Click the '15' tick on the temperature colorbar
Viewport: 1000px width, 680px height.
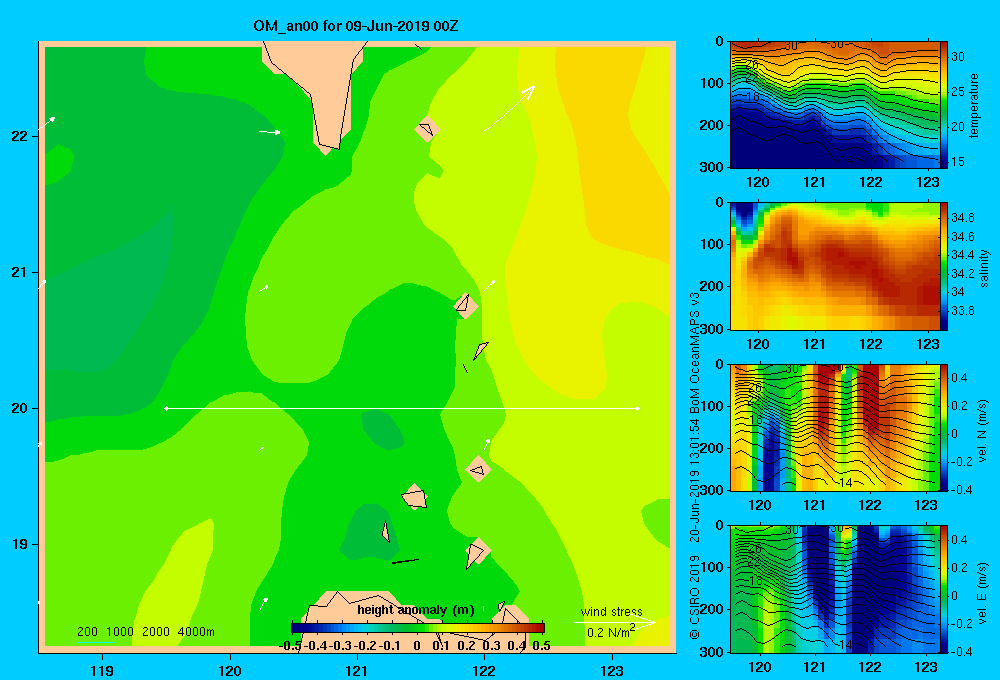958,162
